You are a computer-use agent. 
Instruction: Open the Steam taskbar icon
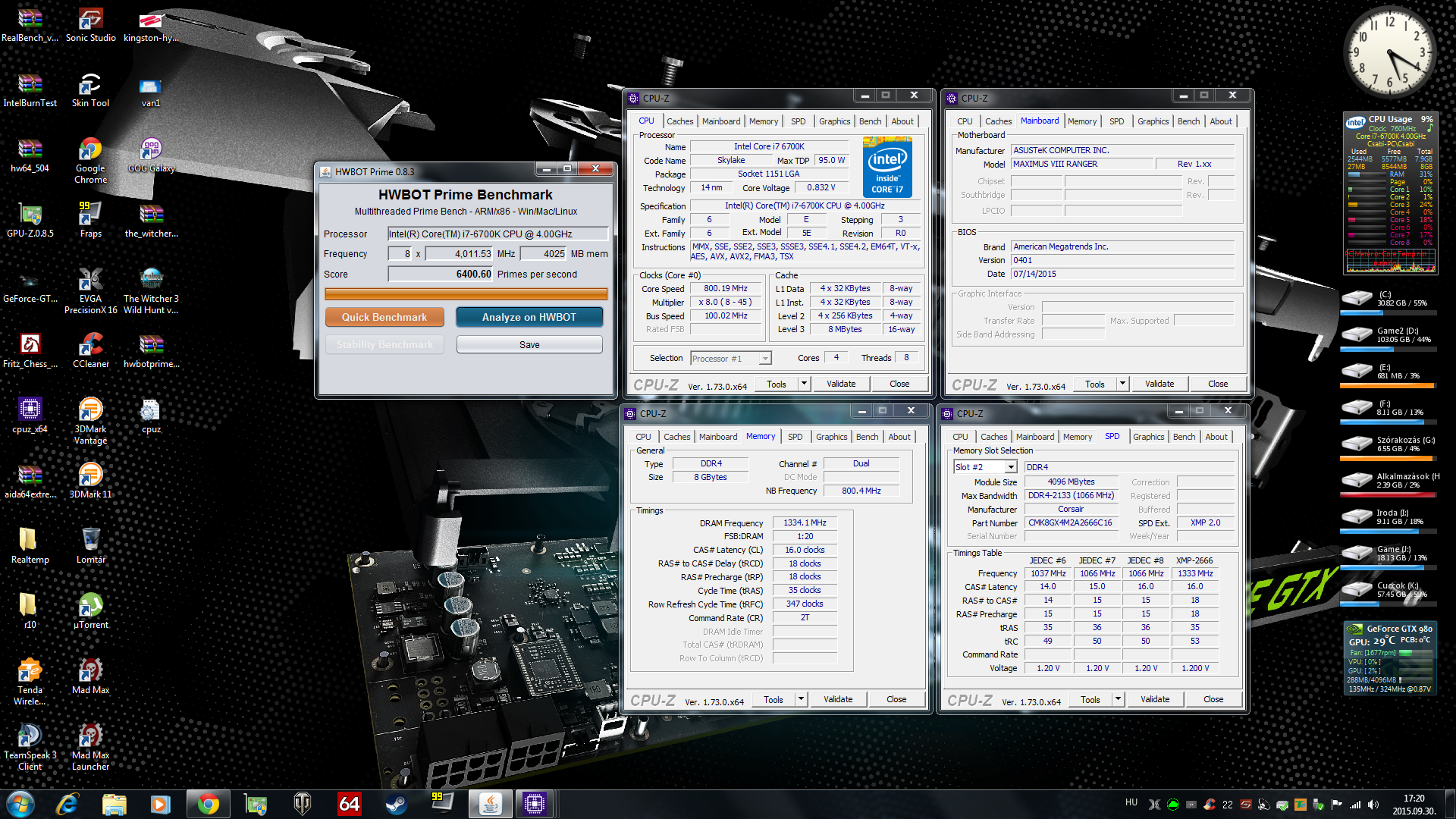click(x=396, y=804)
